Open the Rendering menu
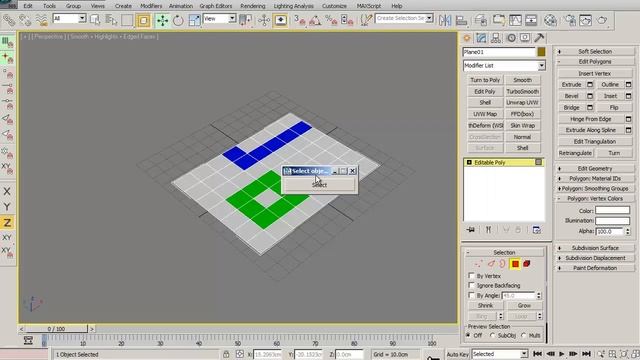 click(x=253, y=6)
